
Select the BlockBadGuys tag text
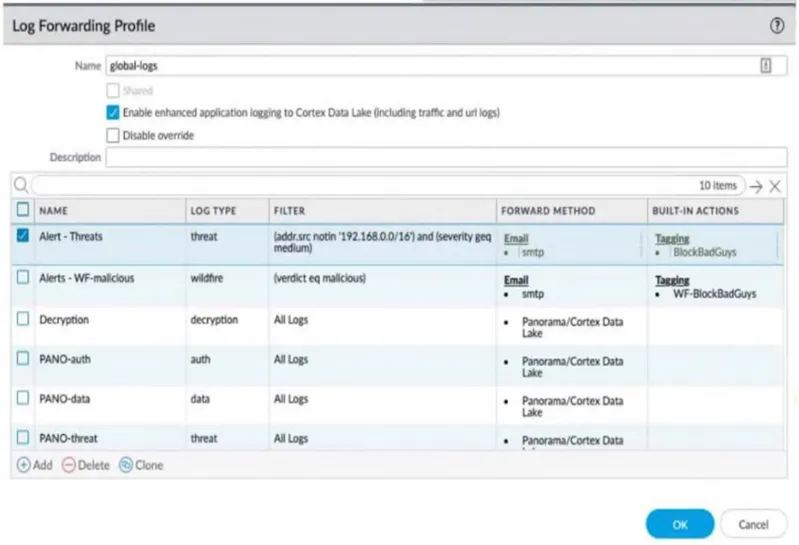point(704,252)
